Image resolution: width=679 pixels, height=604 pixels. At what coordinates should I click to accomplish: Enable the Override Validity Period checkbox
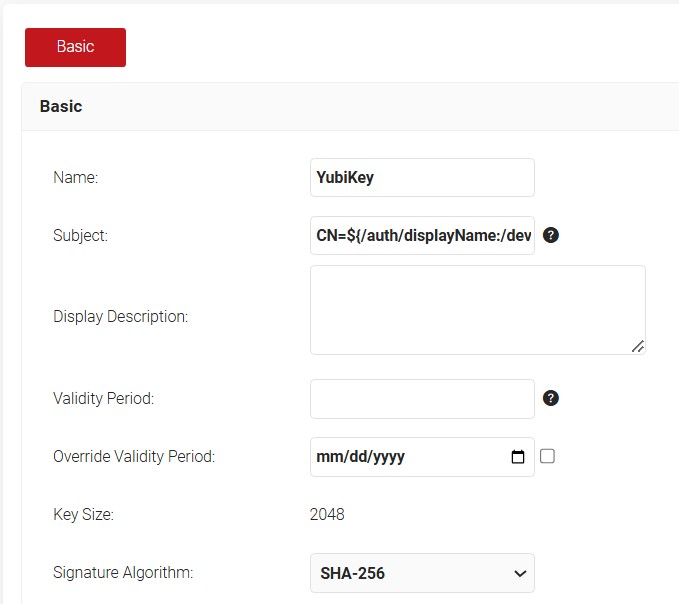(x=547, y=456)
